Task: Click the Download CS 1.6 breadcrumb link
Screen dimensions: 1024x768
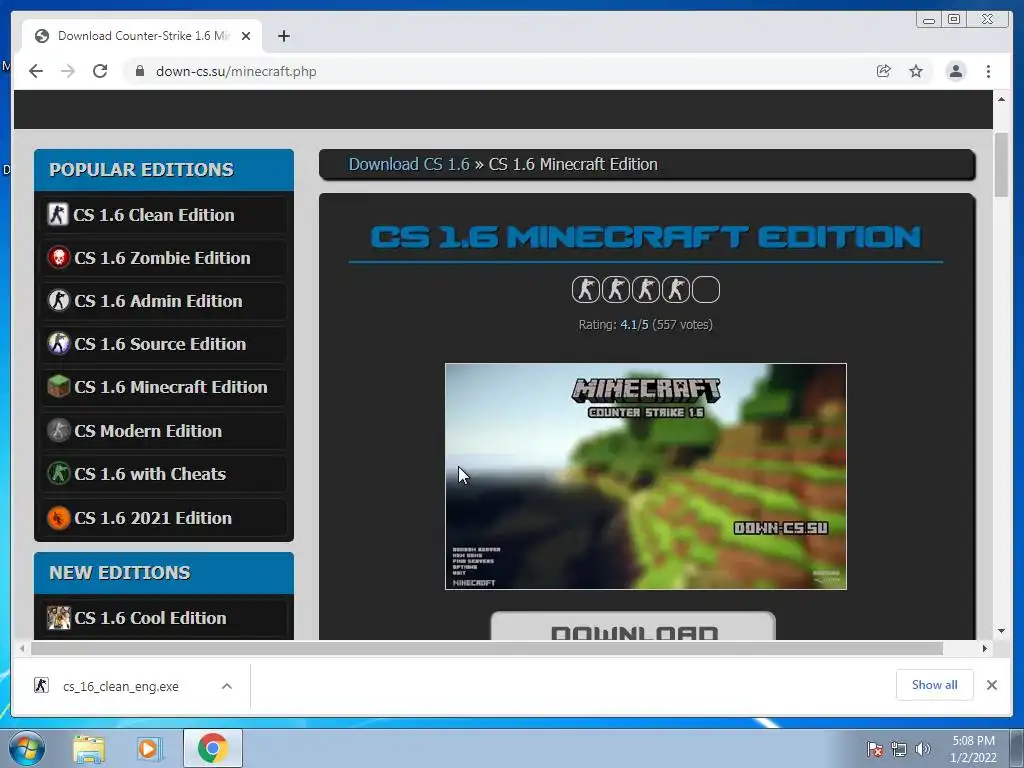Action: point(409,164)
